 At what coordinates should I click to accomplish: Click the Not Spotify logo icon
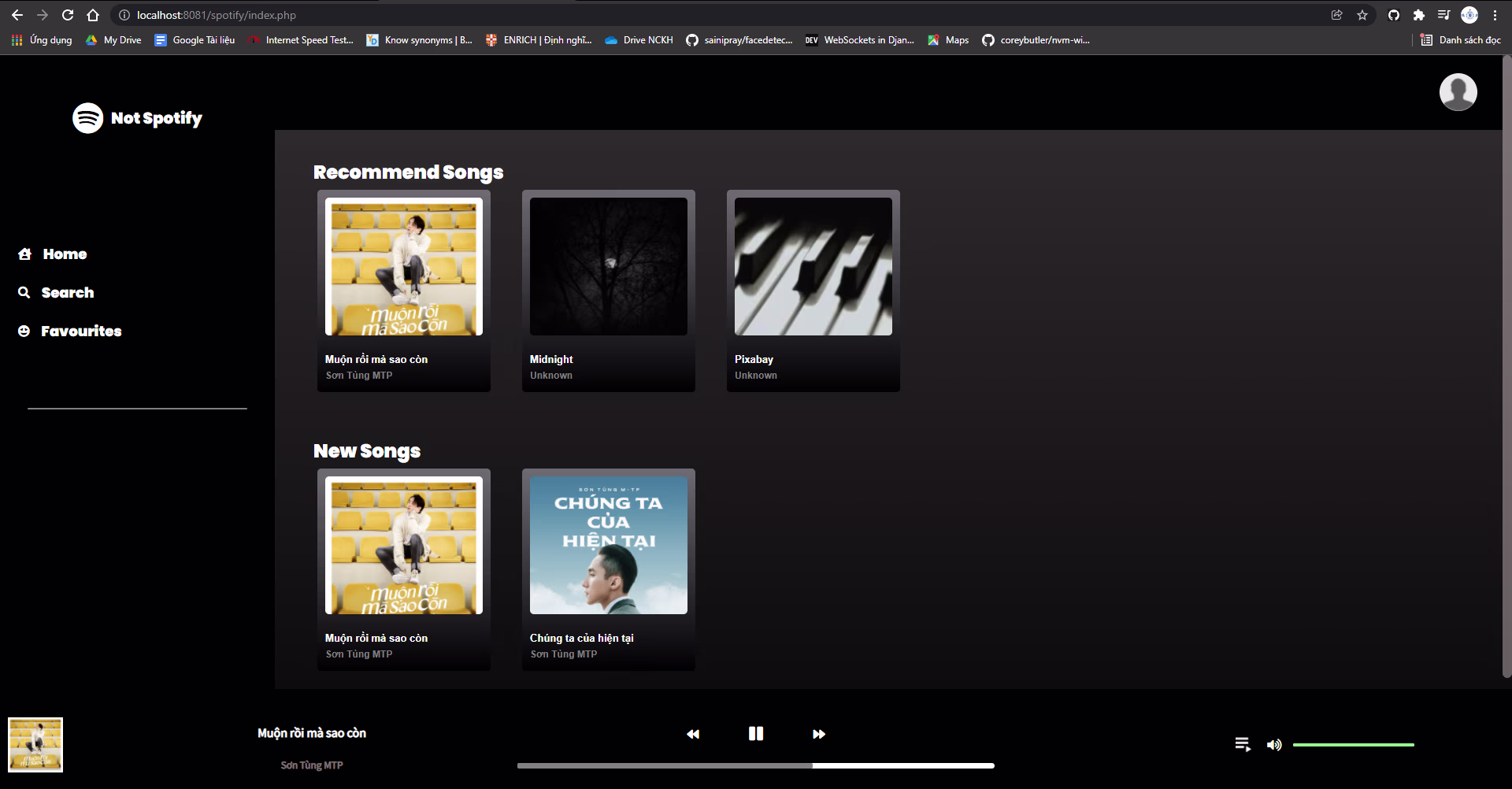click(x=87, y=118)
